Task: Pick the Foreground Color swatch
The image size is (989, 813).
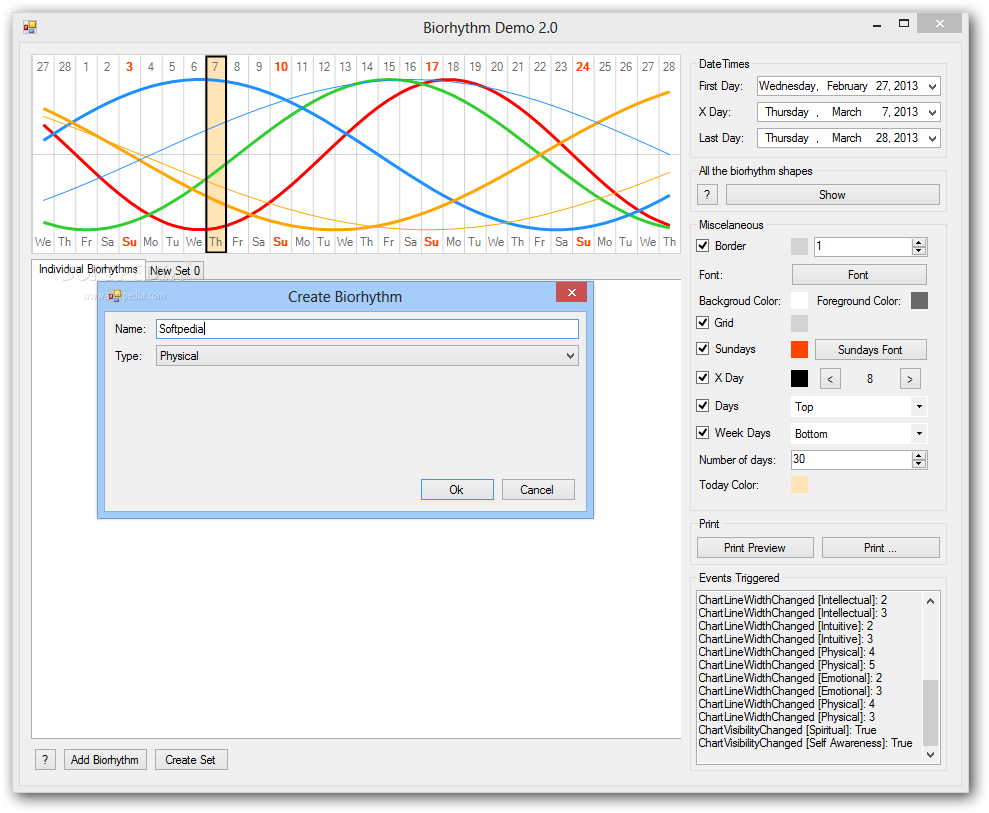Action: pyautogui.click(x=920, y=300)
